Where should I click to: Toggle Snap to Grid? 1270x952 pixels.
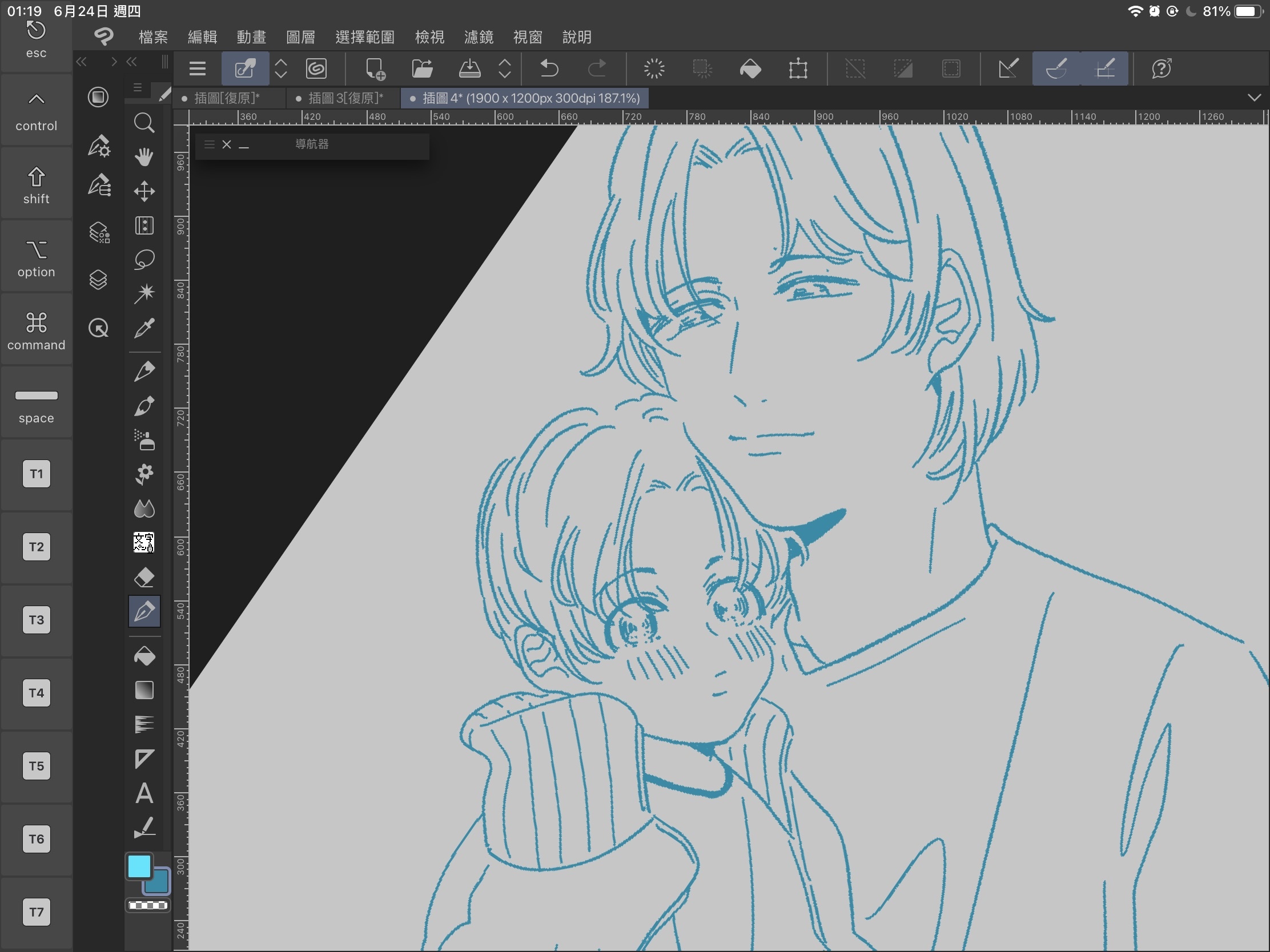[1105, 69]
